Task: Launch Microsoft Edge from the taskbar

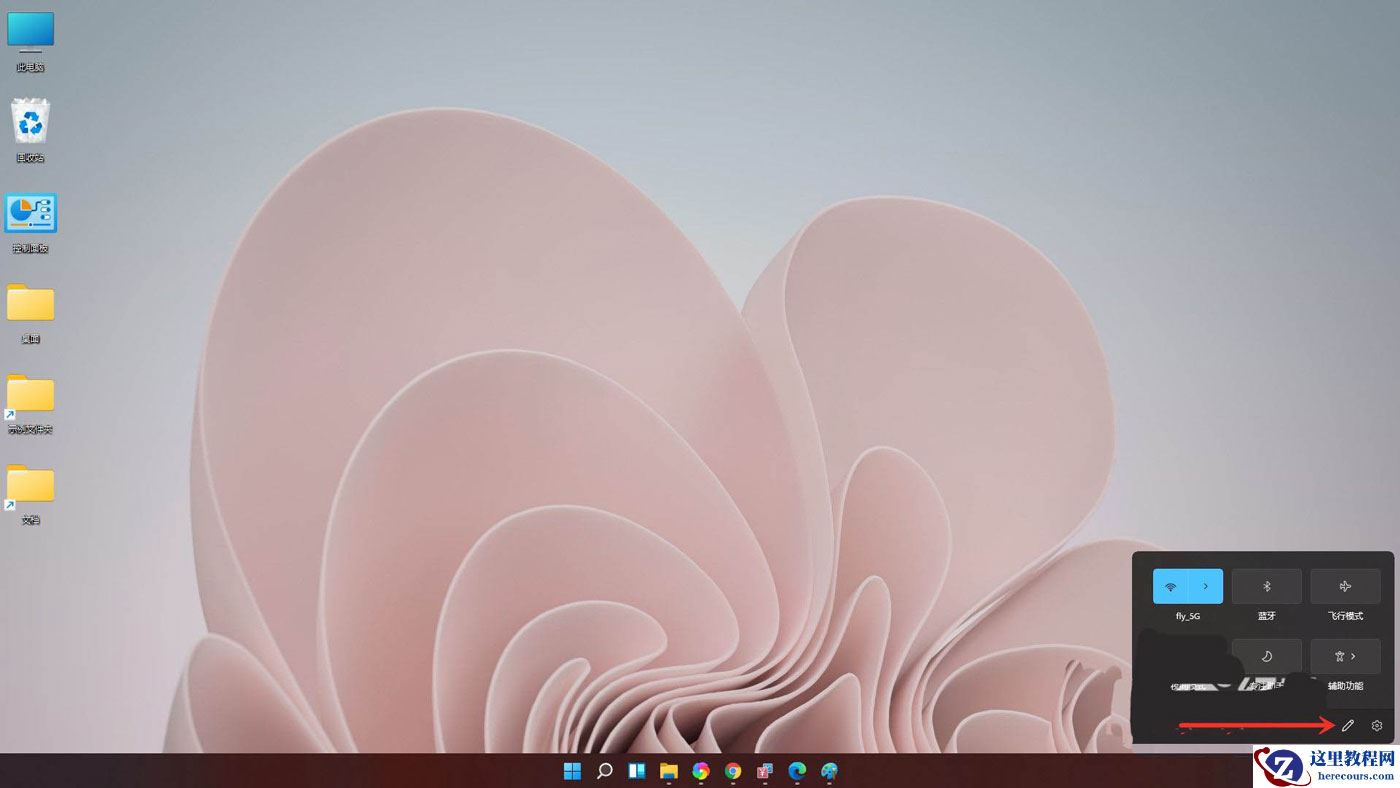Action: coord(796,771)
